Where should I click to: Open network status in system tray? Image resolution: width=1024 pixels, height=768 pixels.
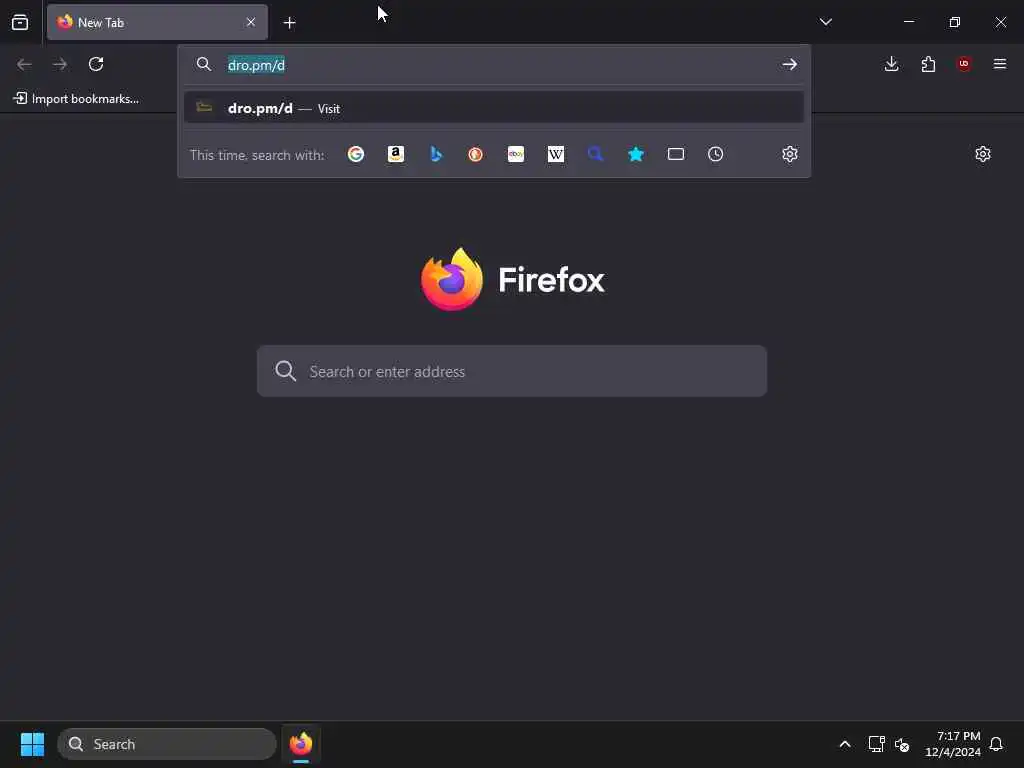coord(876,744)
